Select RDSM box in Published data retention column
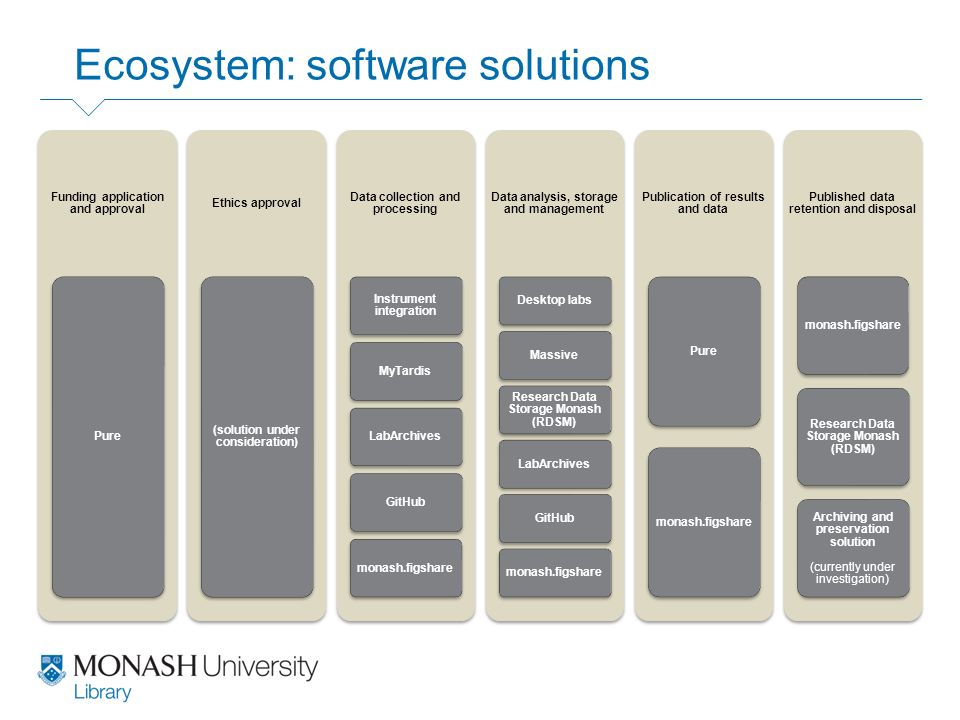 click(853, 437)
